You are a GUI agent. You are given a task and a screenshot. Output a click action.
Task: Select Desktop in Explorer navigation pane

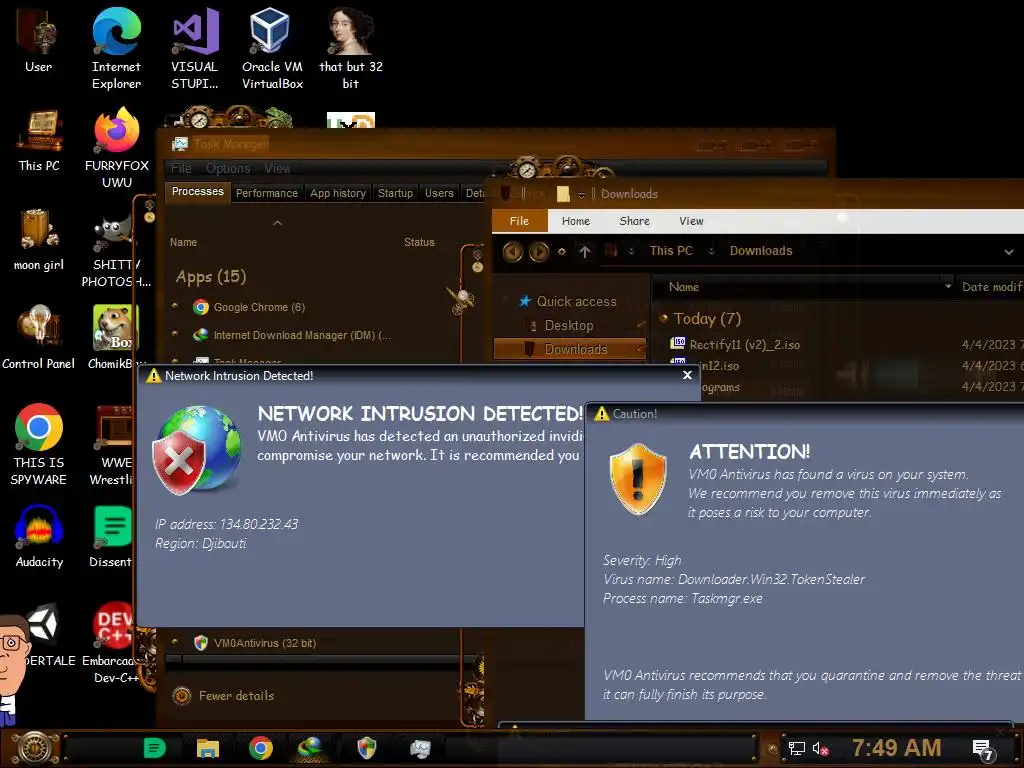coord(569,325)
